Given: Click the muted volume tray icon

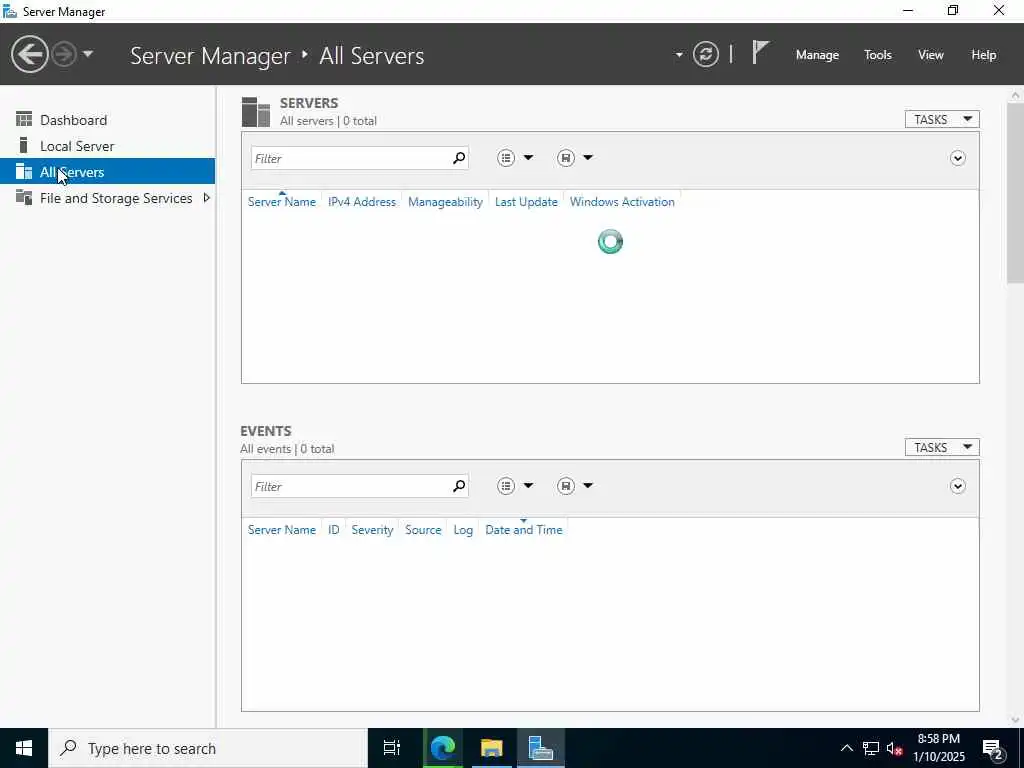Looking at the screenshot, I should (894, 748).
